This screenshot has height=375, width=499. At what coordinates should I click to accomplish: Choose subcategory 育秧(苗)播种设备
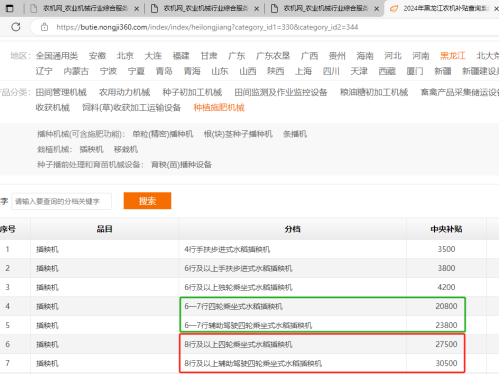pyautogui.click(x=181, y=165)
